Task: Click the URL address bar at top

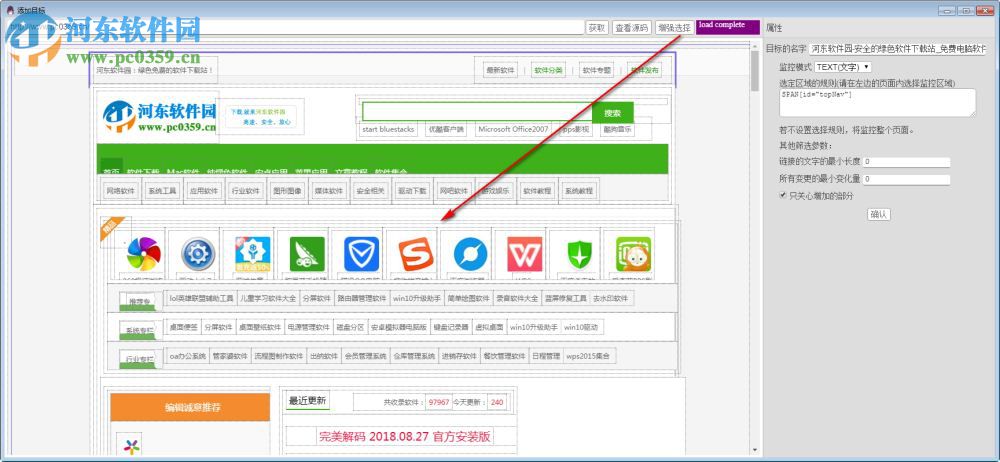Action: click(x=295, y=27)
